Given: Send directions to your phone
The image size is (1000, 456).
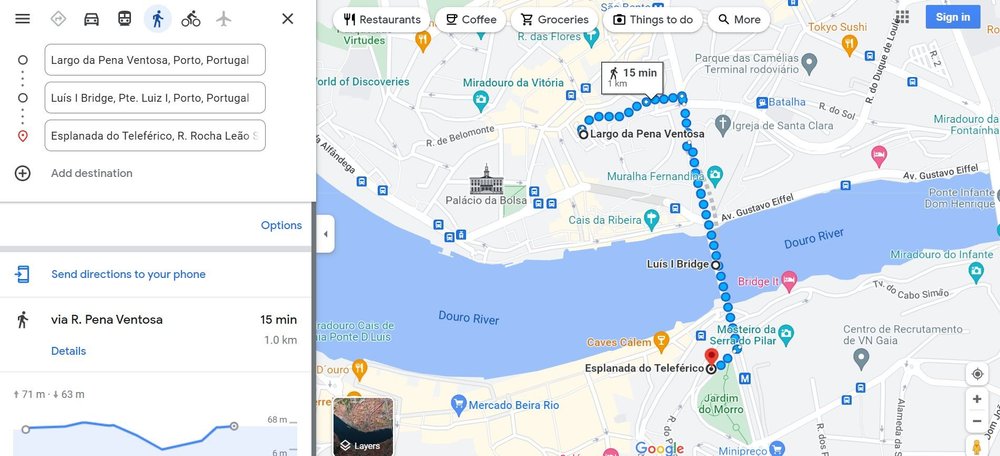Looking at the screenshot, I should (x=128, y=274).
